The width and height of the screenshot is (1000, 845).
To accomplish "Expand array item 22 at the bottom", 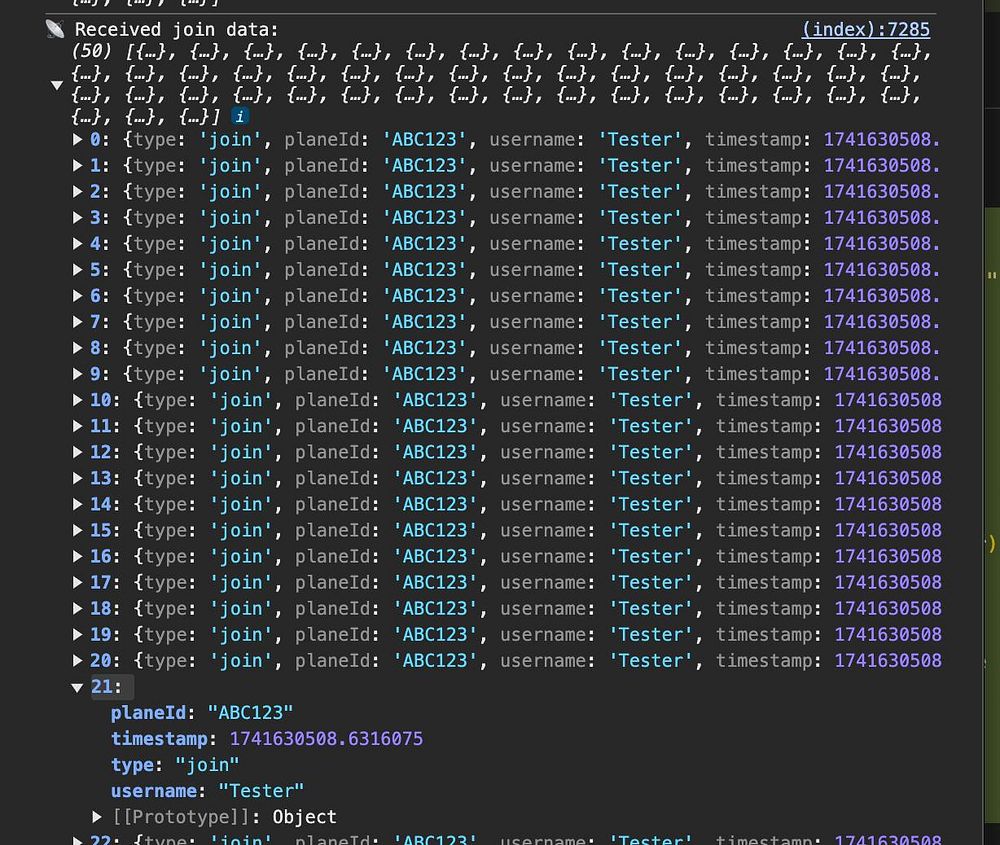I will pyautogui.click(x=78, y=840).
